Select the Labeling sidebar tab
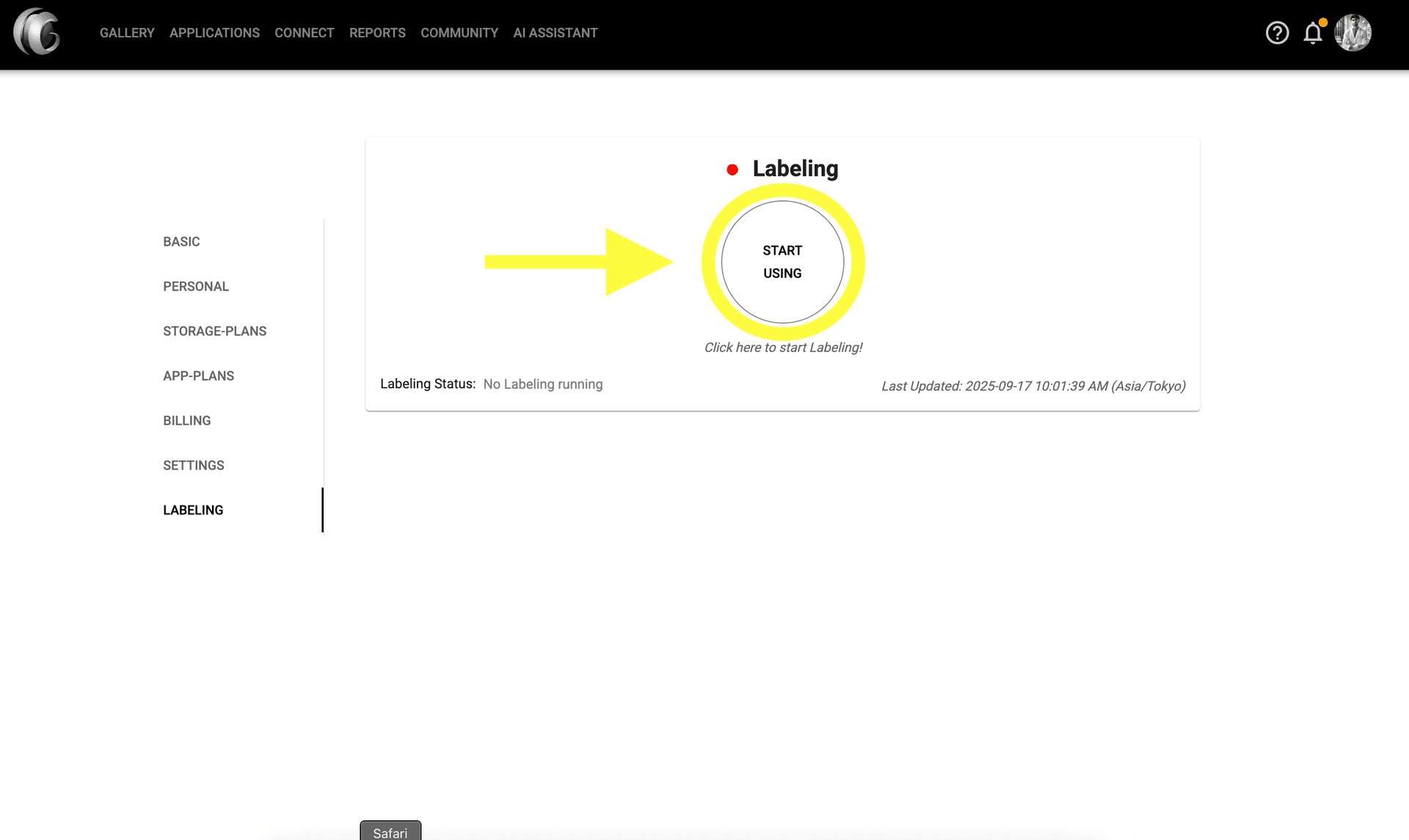 point(193,510)
